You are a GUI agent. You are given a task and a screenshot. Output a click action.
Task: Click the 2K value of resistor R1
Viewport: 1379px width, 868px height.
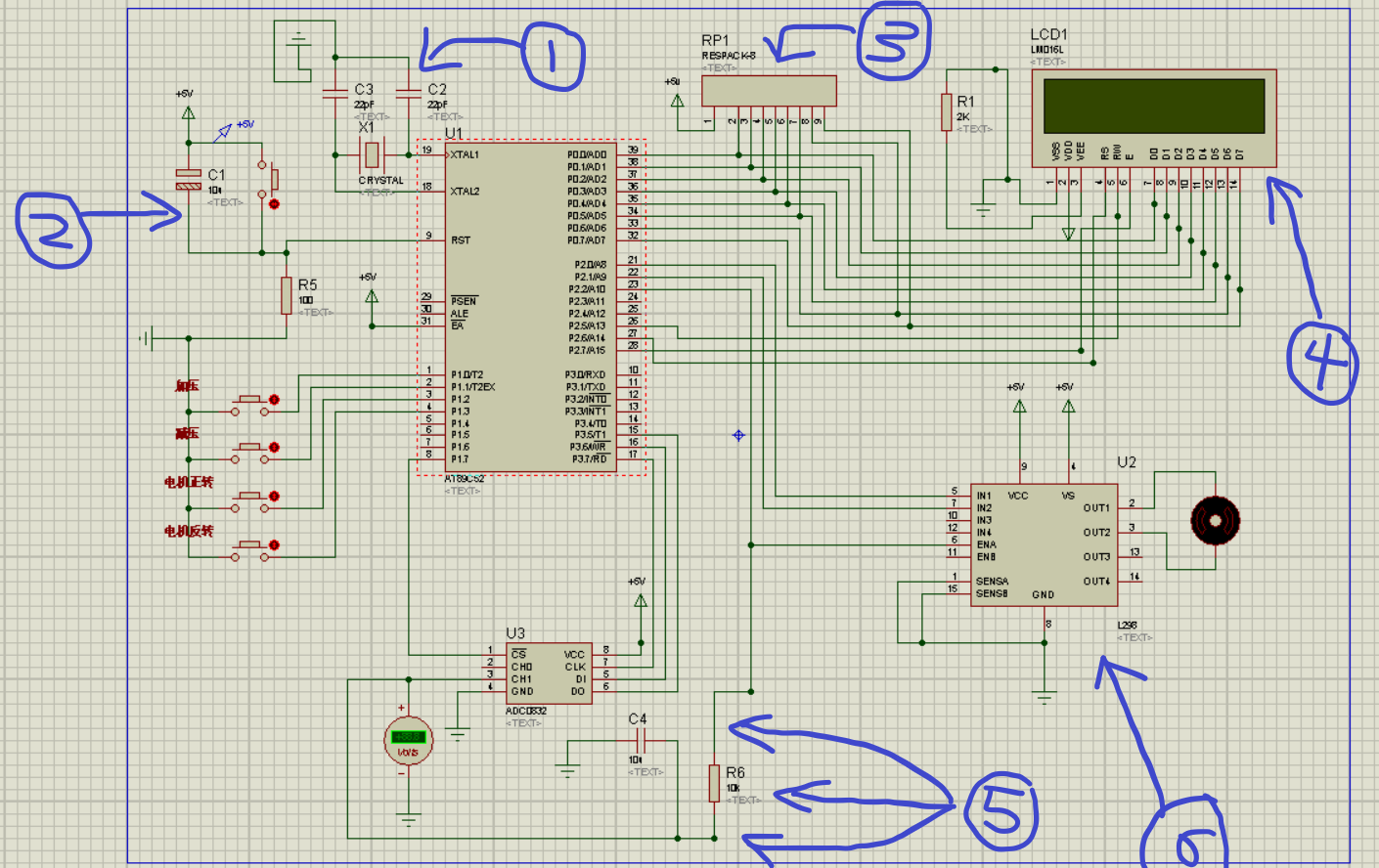tap(963, 116)
